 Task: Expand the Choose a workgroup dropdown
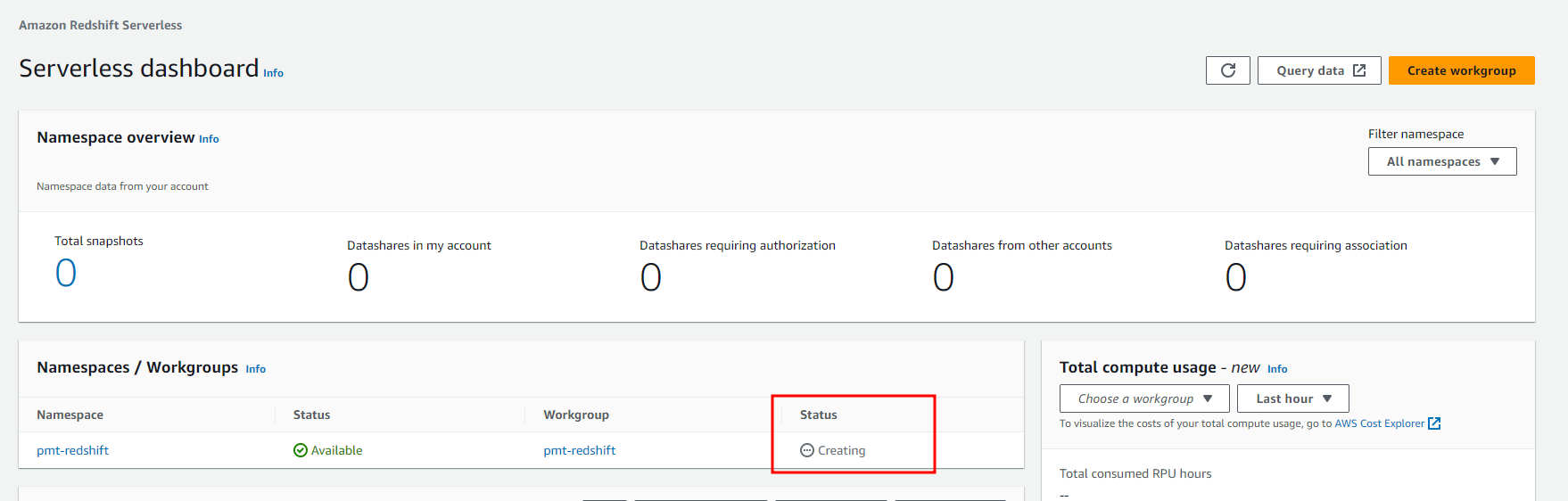coord(1144,398)
